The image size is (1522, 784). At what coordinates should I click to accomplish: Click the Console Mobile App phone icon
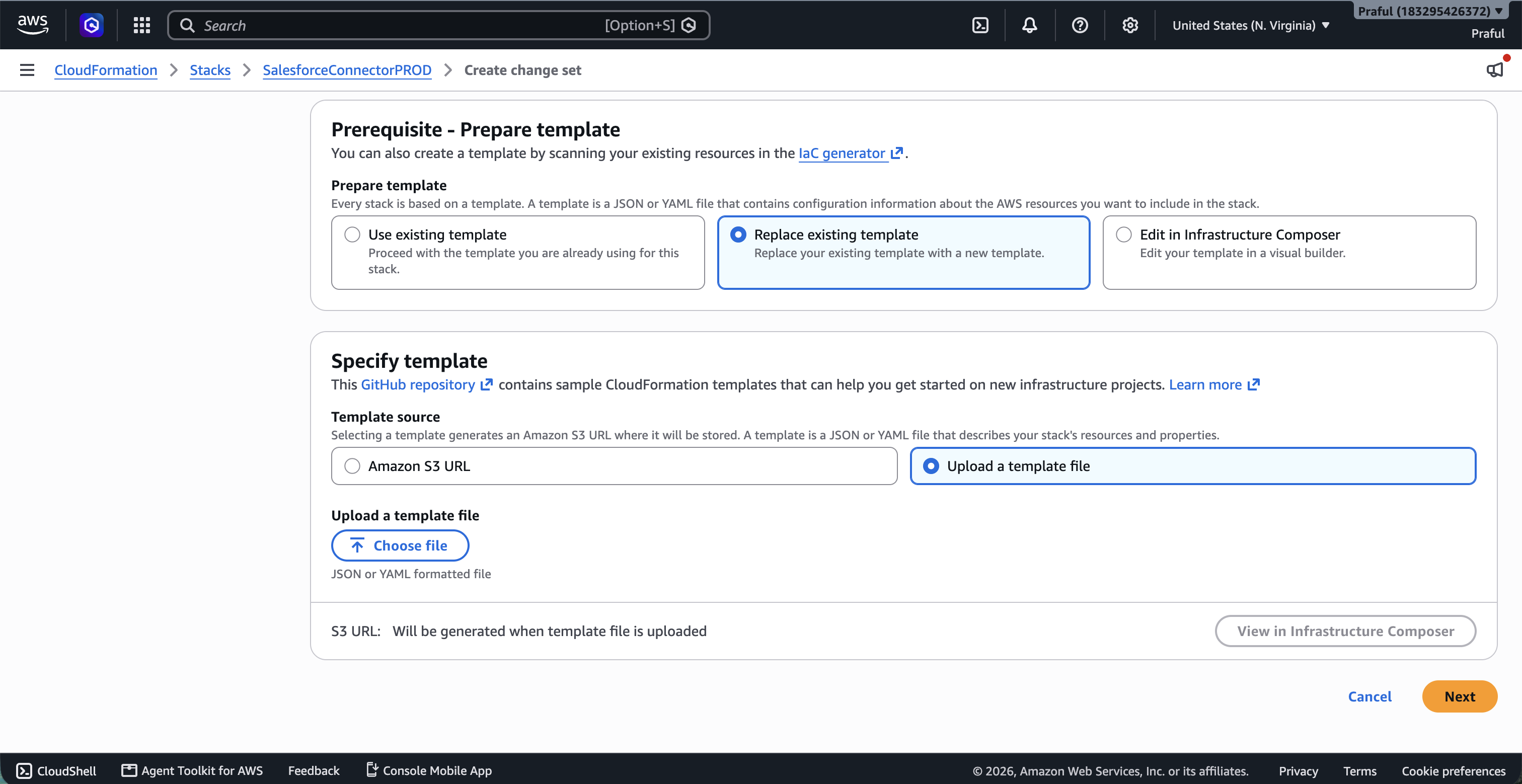(372, 769)
